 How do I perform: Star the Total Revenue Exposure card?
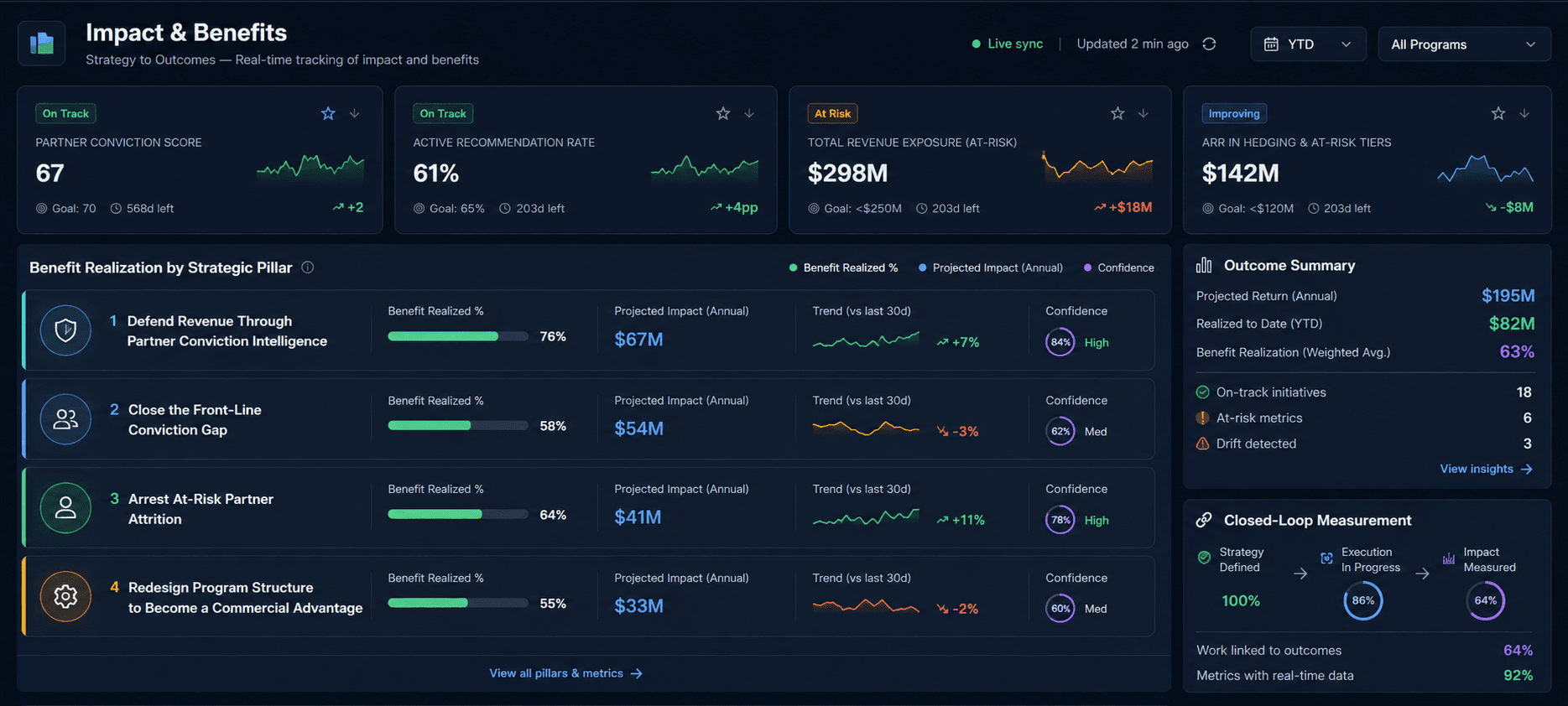click(1117, 113)
